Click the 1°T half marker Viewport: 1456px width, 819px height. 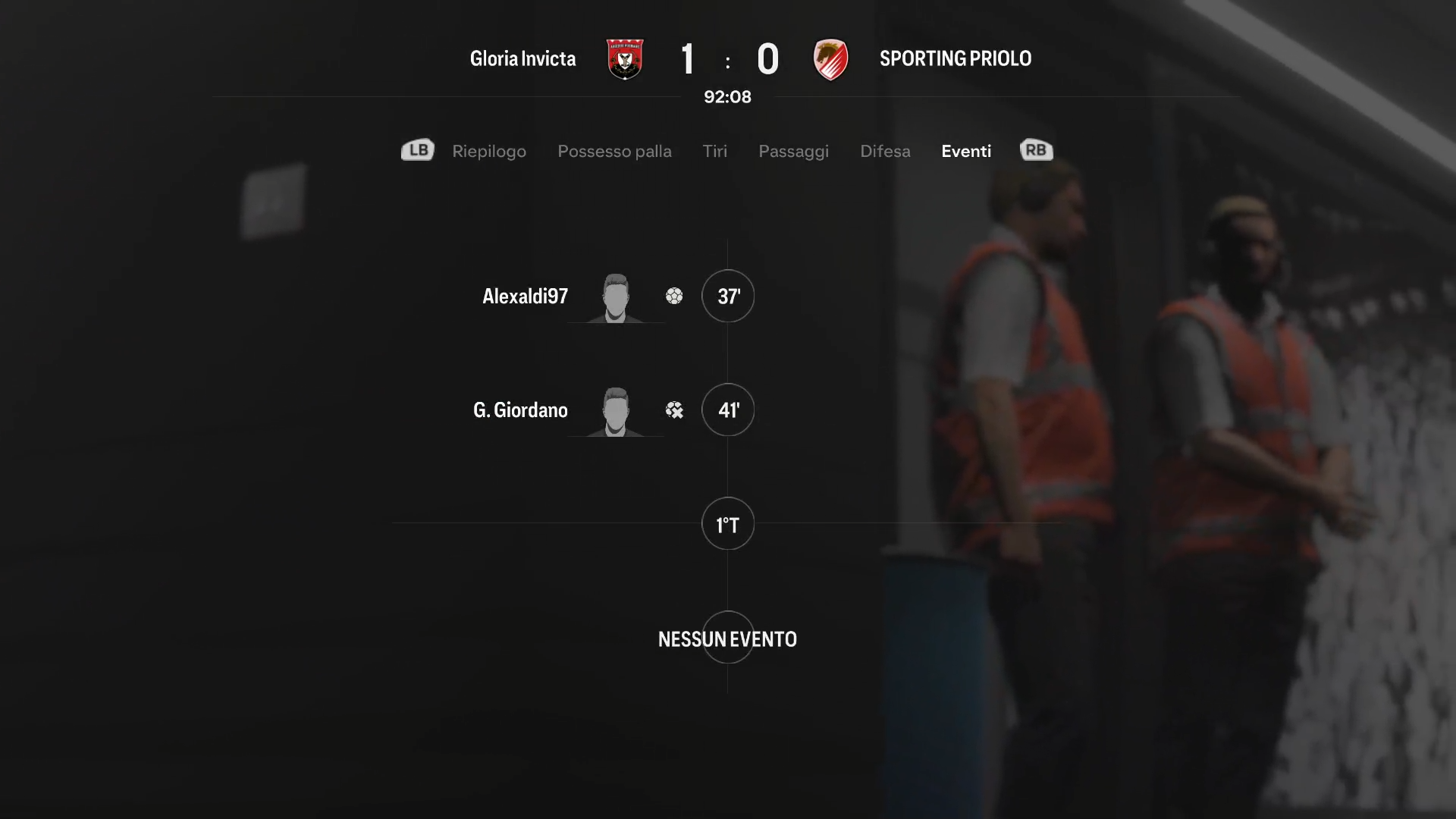728,523
